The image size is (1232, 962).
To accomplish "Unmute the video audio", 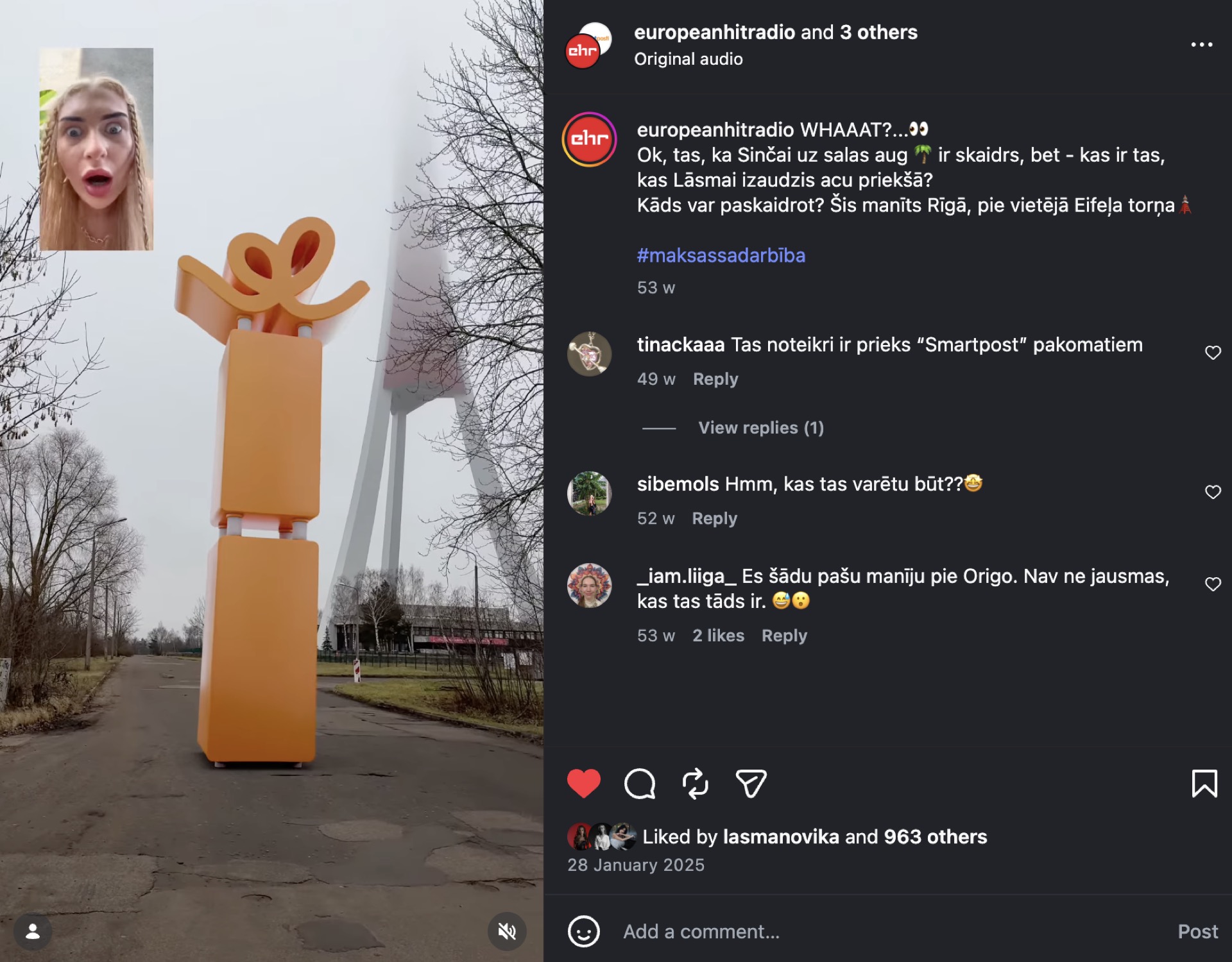I will coord(507,931).
